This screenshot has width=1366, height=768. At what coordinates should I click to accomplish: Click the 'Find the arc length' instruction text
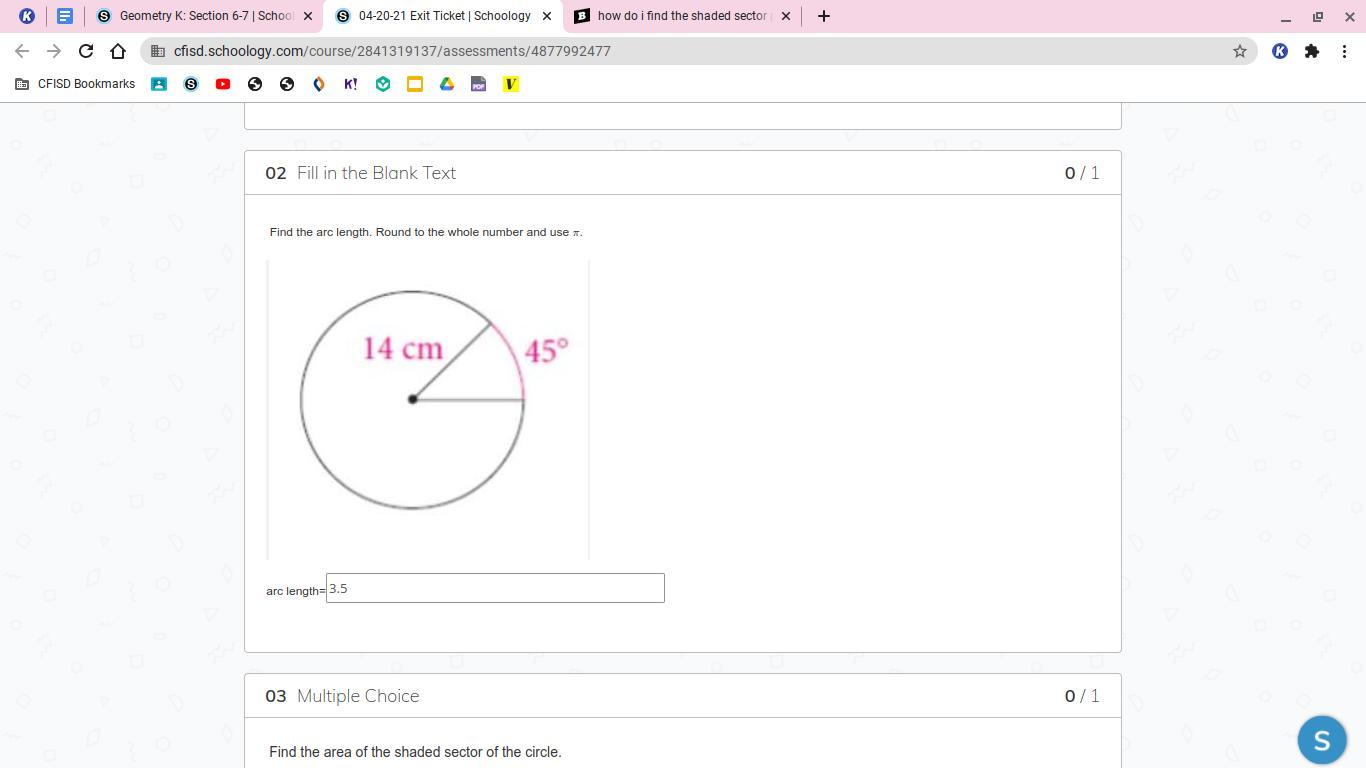[x=426, y=232]
